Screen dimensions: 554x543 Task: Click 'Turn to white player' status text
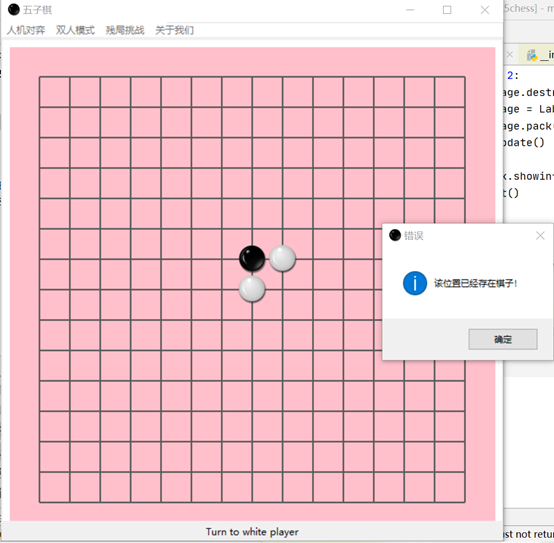pyautogui.click(x=252, y=532)
